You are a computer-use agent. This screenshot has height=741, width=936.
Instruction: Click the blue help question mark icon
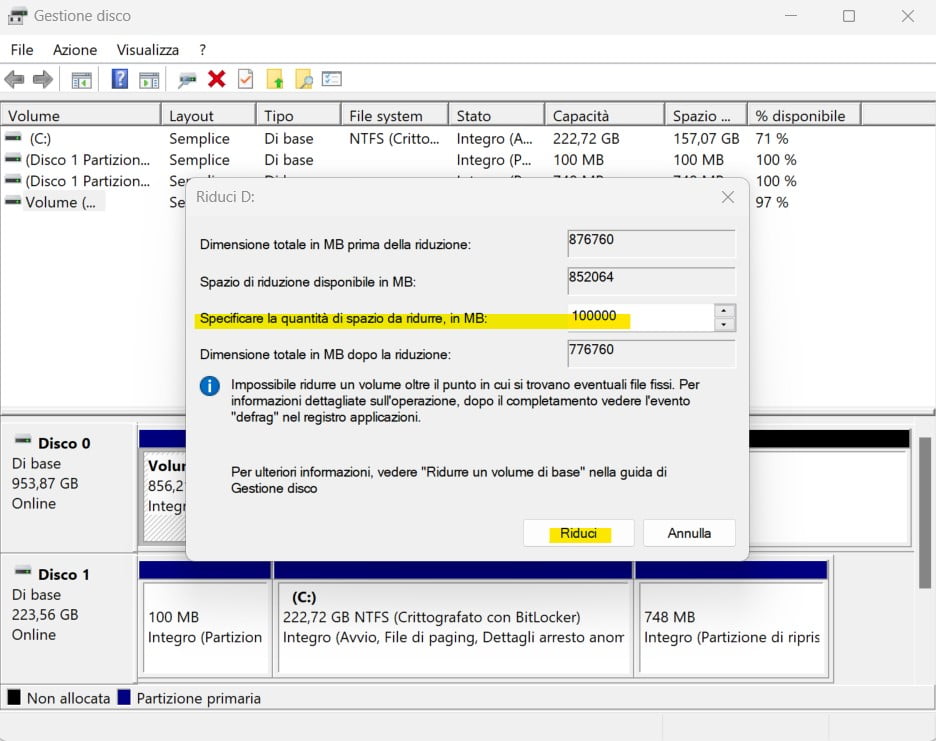pyautogui.click(x=120, y=79)
